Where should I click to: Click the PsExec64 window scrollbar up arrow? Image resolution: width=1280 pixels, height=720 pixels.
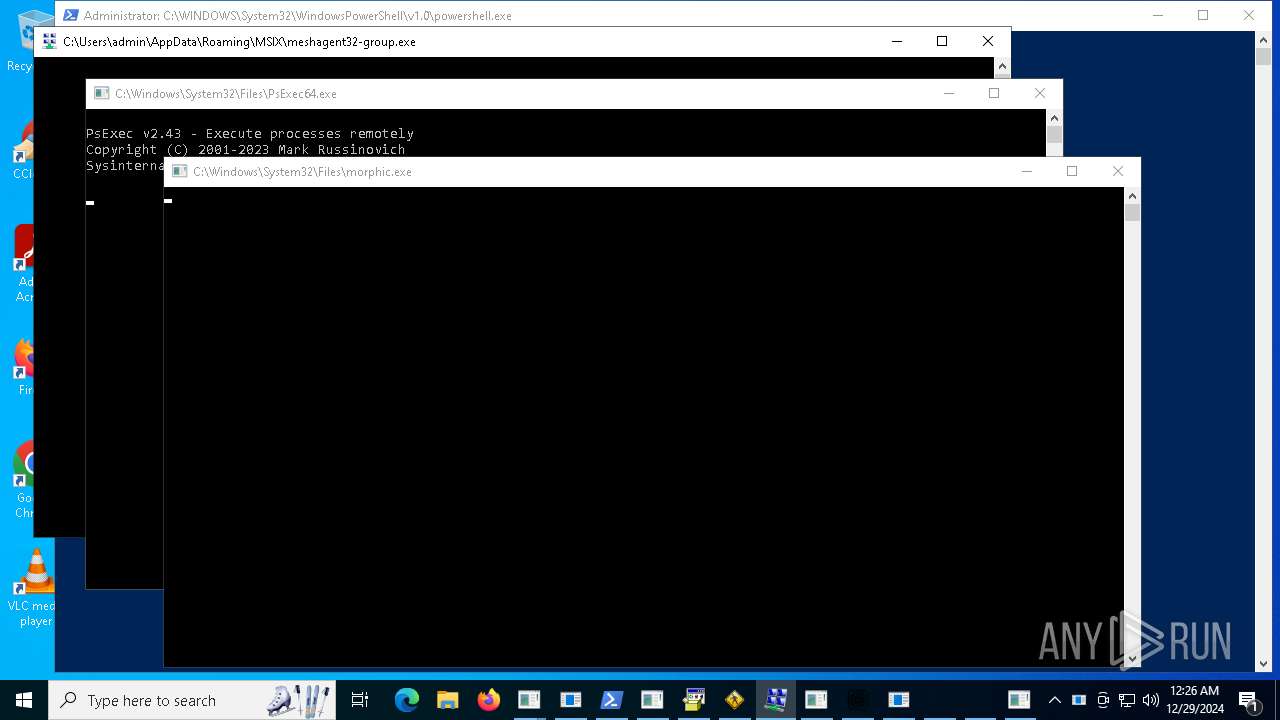point(1054,118)
